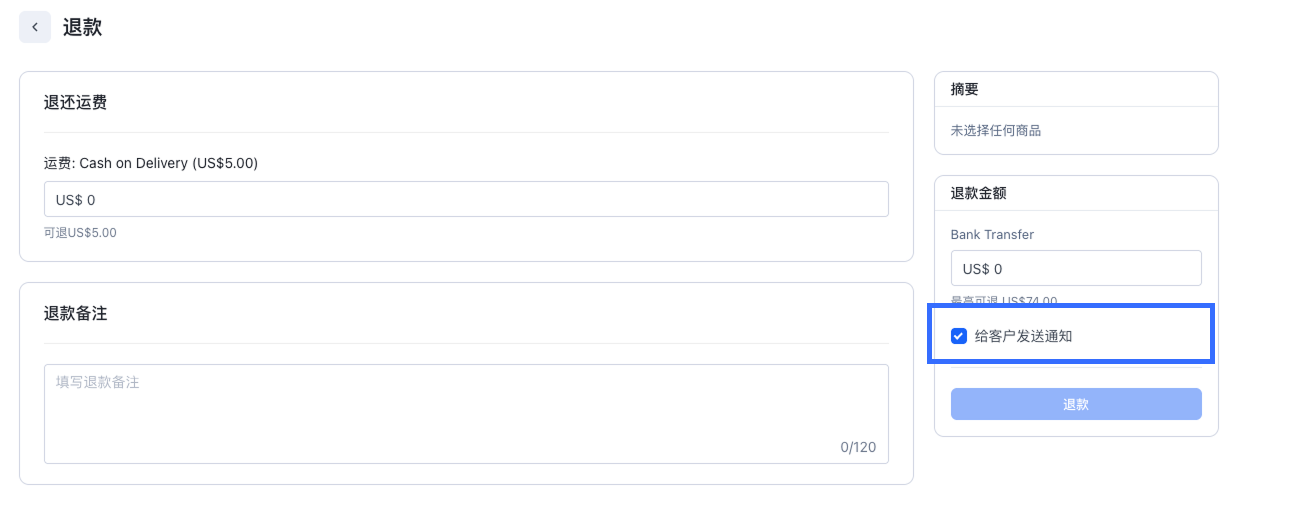Click the 退款备注 section heading

click(x=75, y=313)
